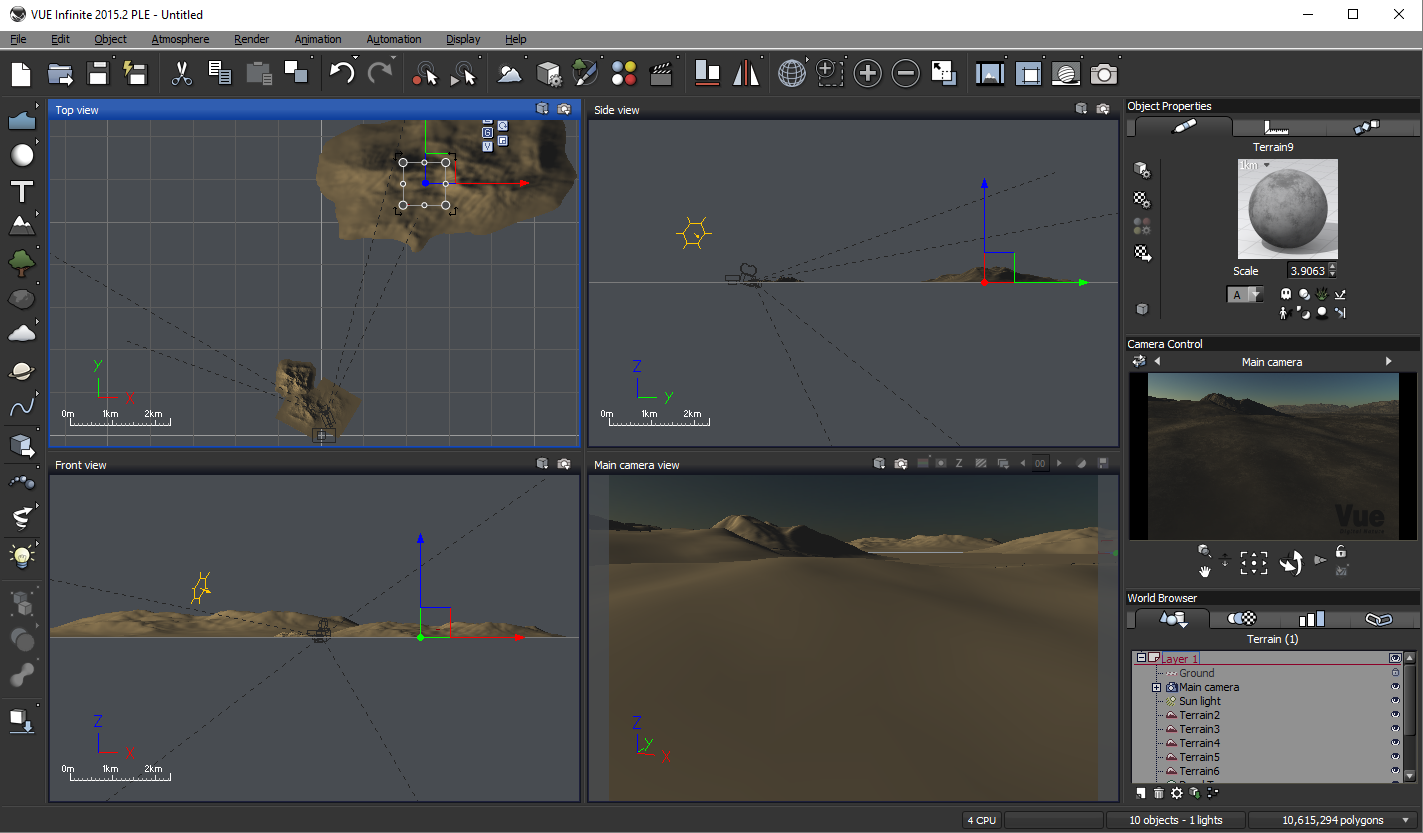This screenshot has height=833, width=1423.
Task: Click the scissors Cut icon
Action: pyautogui.click(x=181, y=73)
